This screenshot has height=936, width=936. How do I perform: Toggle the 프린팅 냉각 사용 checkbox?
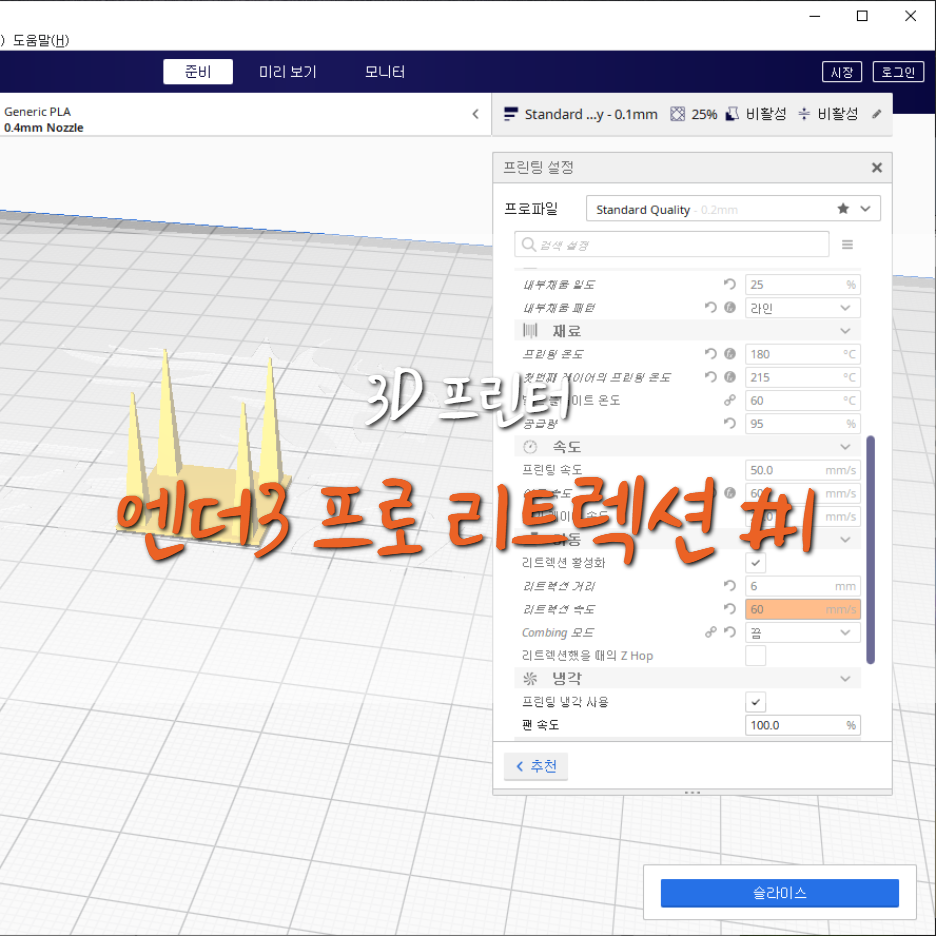[x=755, y=702]
